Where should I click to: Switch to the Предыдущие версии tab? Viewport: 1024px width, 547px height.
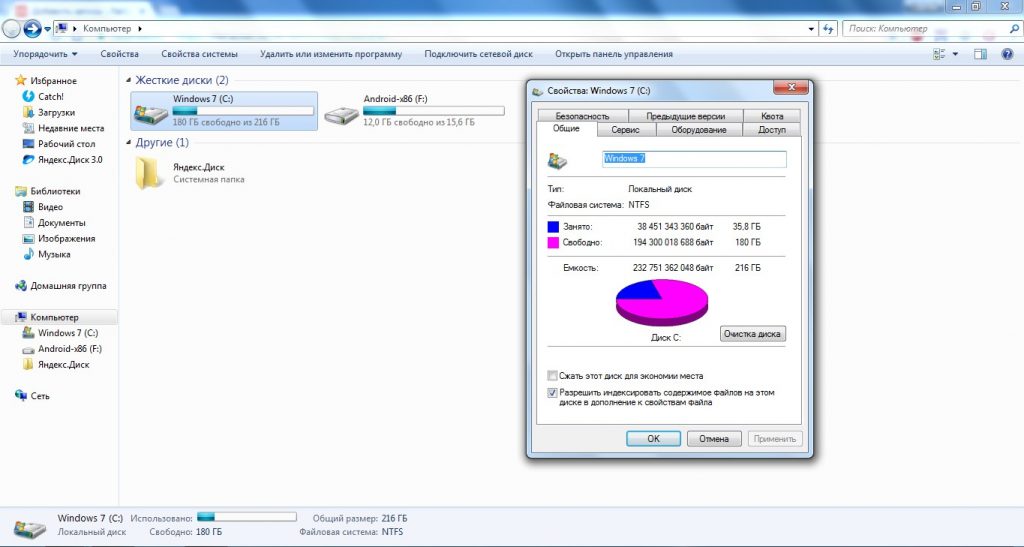click(686, 116)
